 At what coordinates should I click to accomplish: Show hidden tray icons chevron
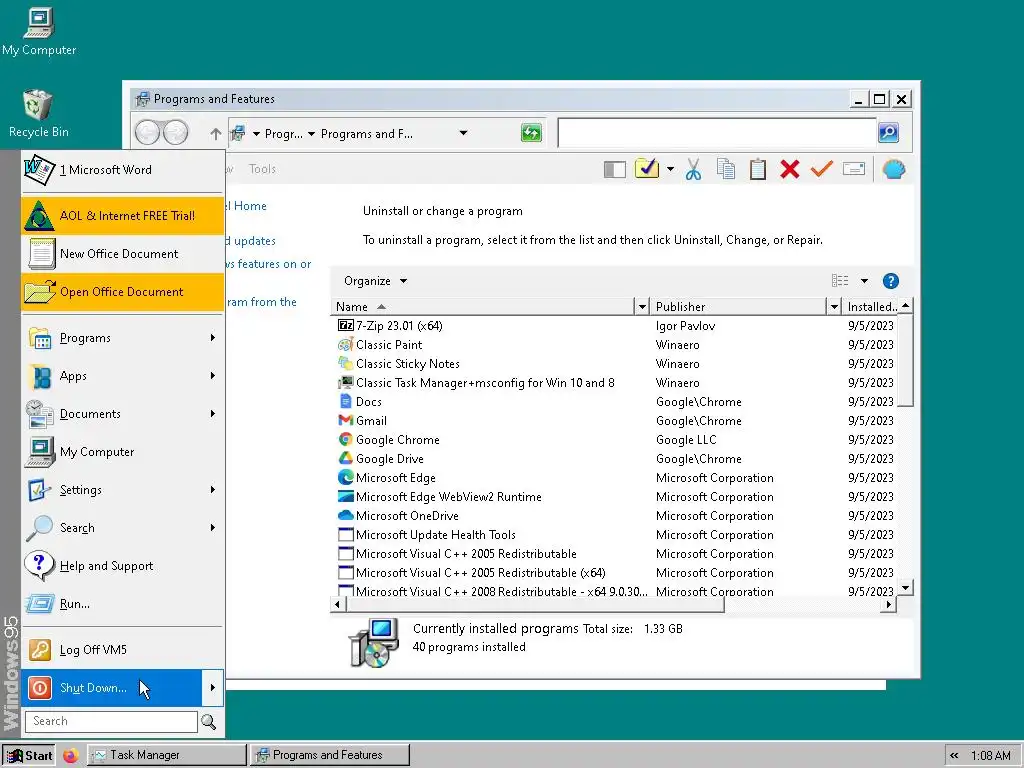[954, 755]
